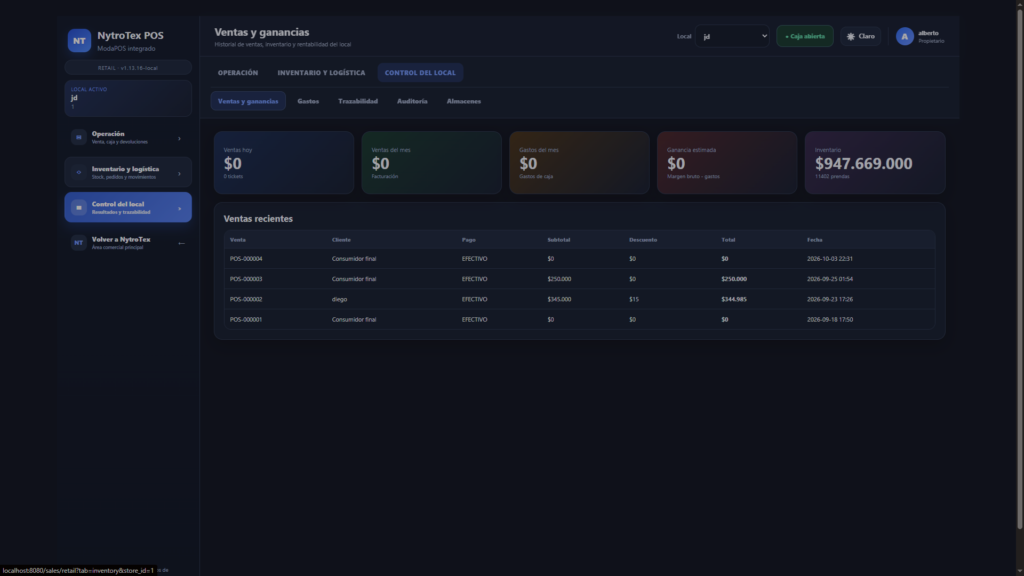Click the Volver a NytroTex link
Screen dimensions: 1024x576
coord(128,243)
